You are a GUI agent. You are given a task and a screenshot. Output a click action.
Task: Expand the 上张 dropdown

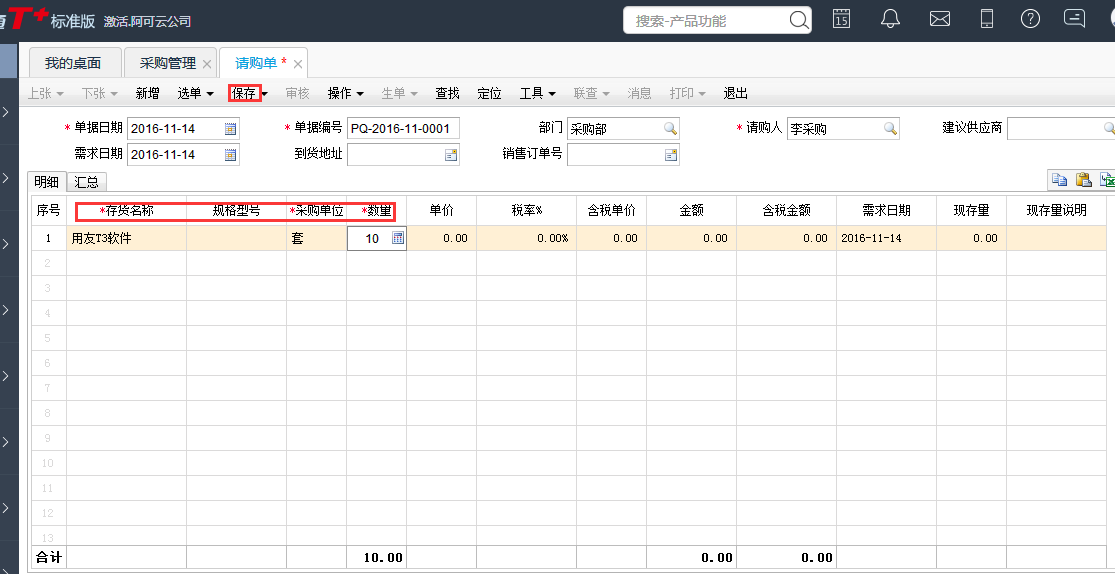[x=60, y=94]
